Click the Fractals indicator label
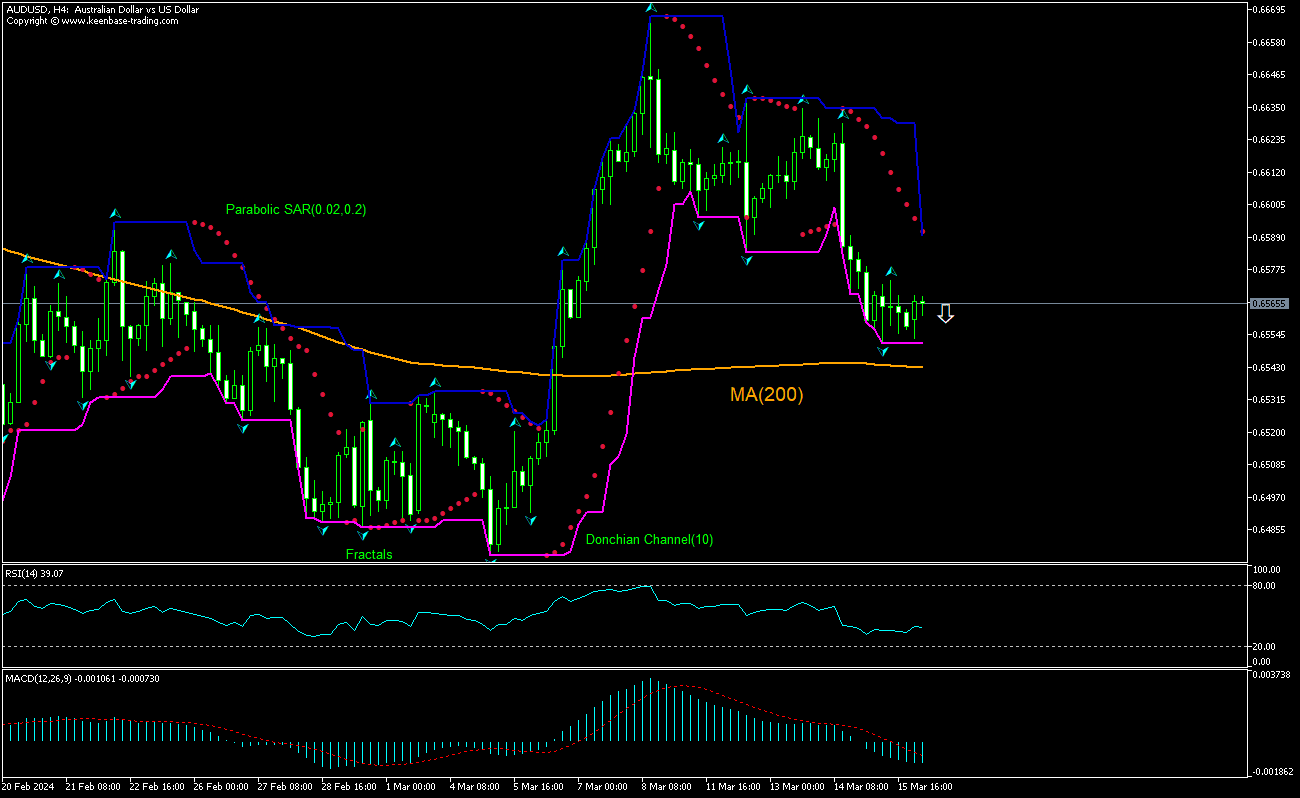Image resolution: width=1300 pixels, height=798 pixels. pyautogui.click(x=369, y=554)
